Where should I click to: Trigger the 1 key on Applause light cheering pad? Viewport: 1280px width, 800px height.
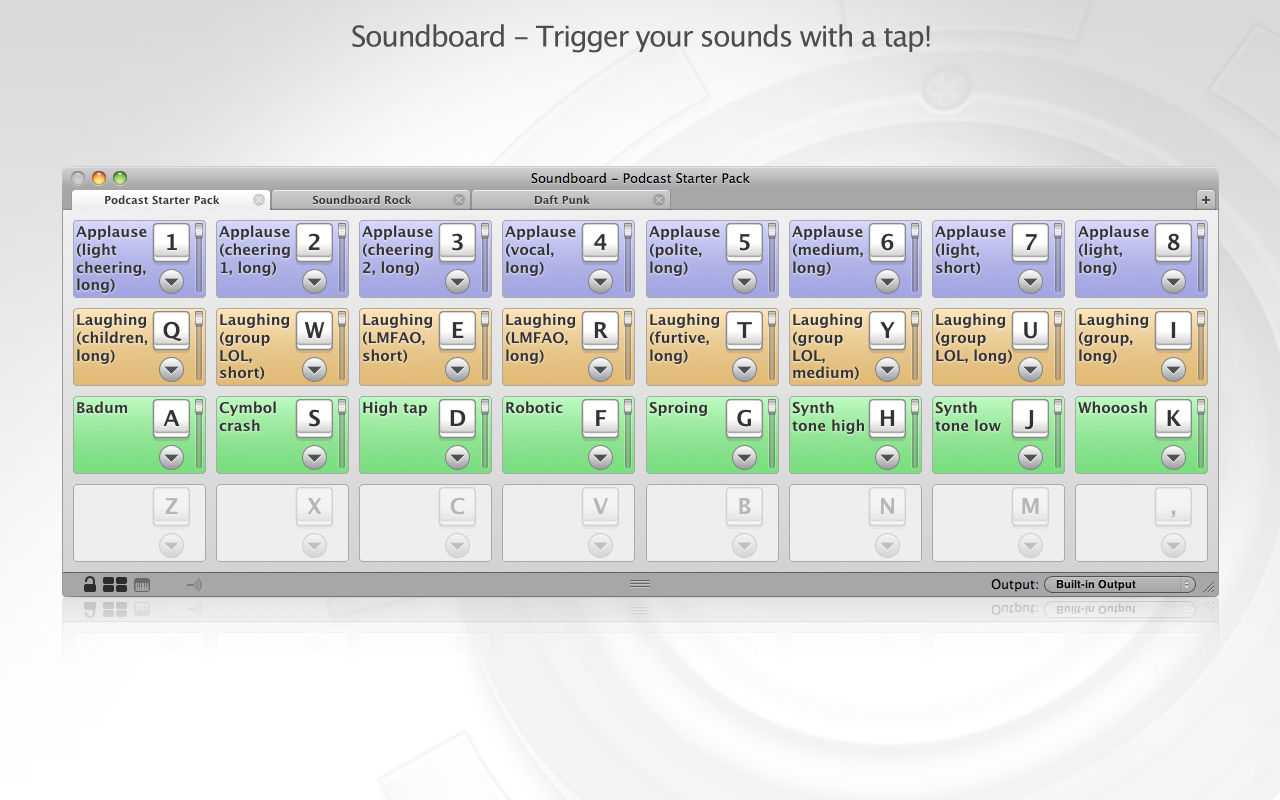pos(171,243)
